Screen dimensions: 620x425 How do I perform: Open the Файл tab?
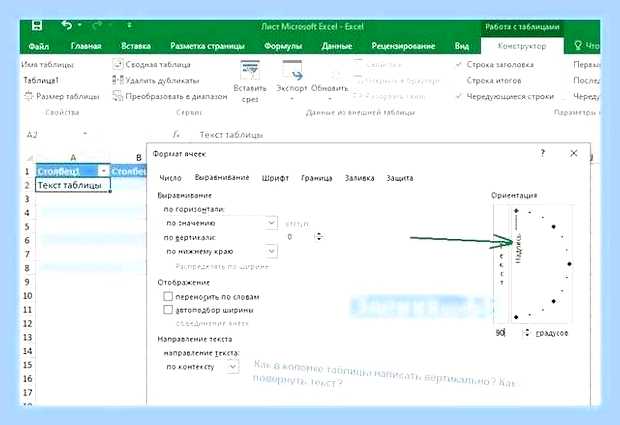coord(39,46)
